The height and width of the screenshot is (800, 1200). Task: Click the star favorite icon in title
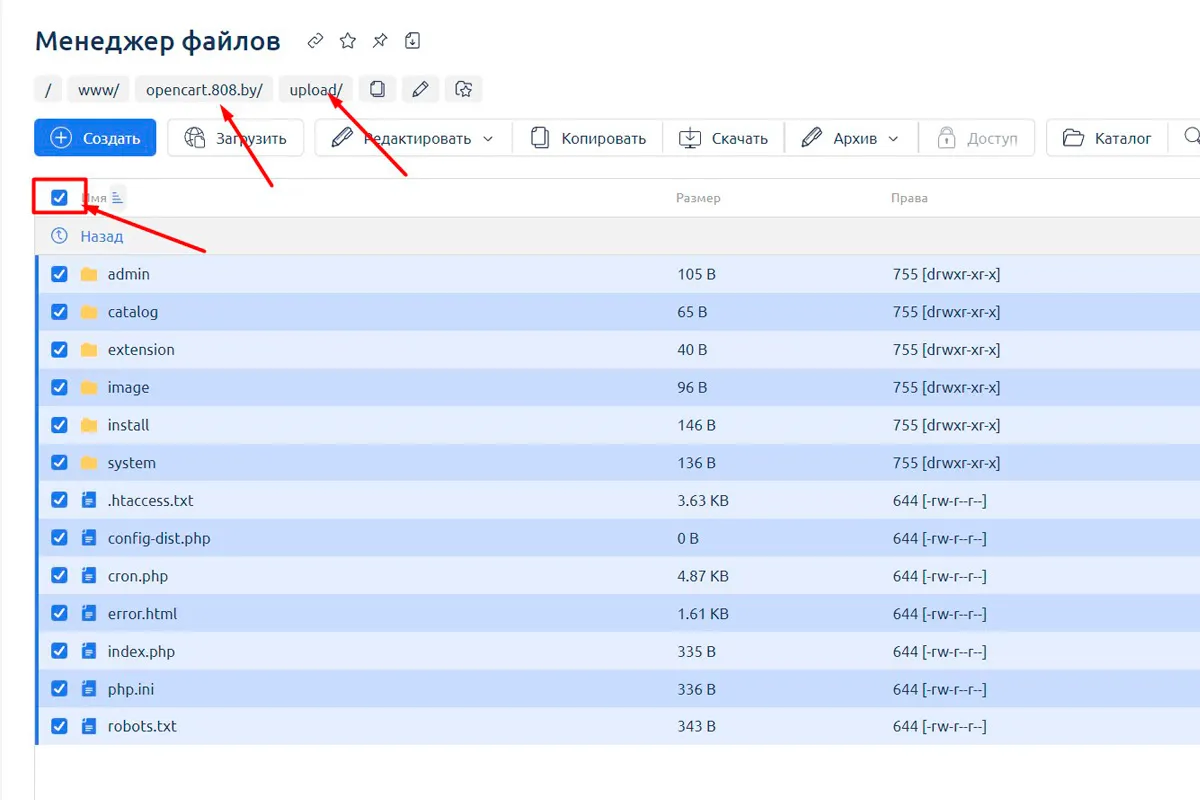[347, 41]
